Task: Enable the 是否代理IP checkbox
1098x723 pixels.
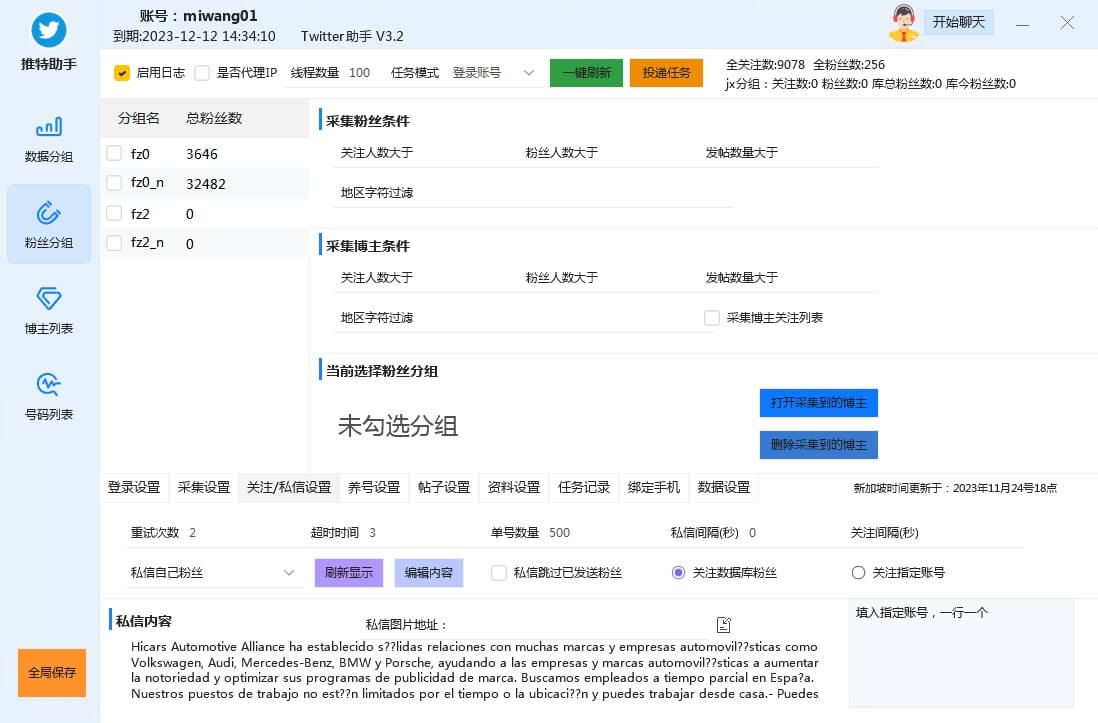Action: [202, 73]
